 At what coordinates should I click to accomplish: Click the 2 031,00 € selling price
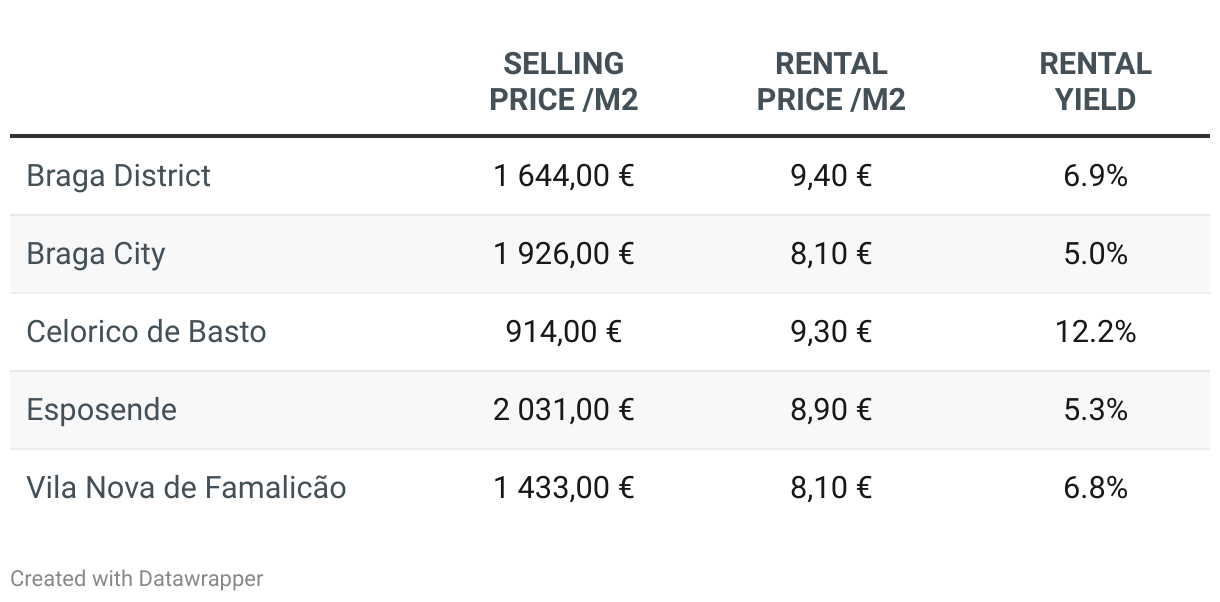click(564, 410)
